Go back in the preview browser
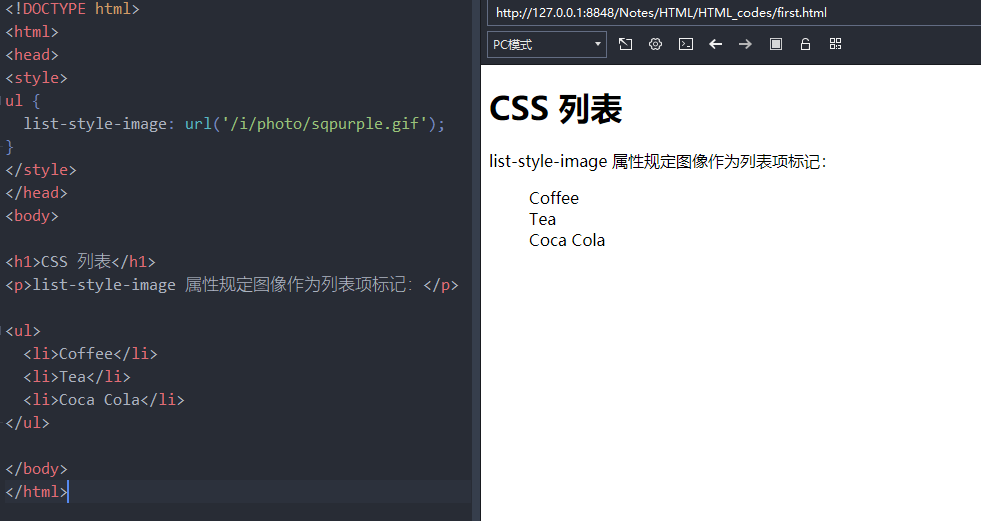This screenshot has height=521, width=981. (x=716, y=44)
